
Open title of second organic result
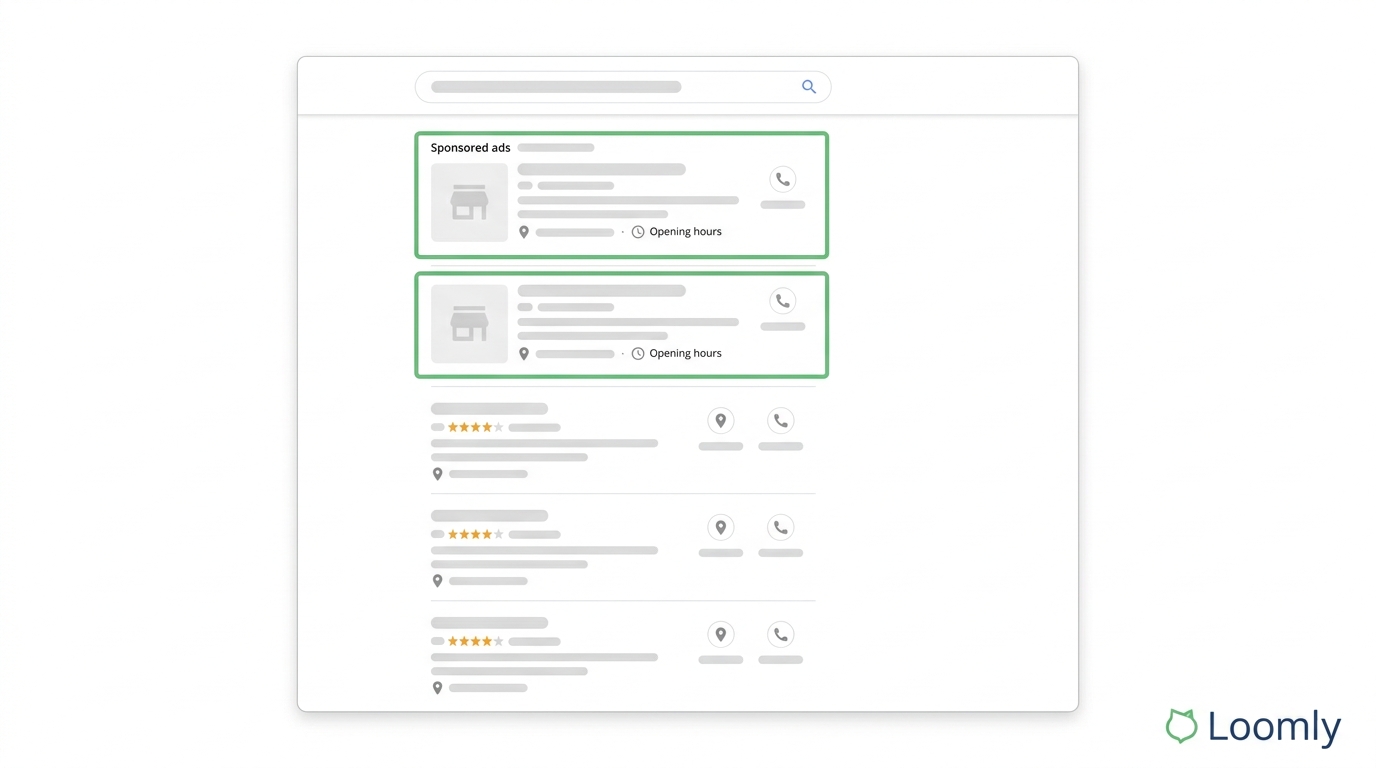click(489, 515)
